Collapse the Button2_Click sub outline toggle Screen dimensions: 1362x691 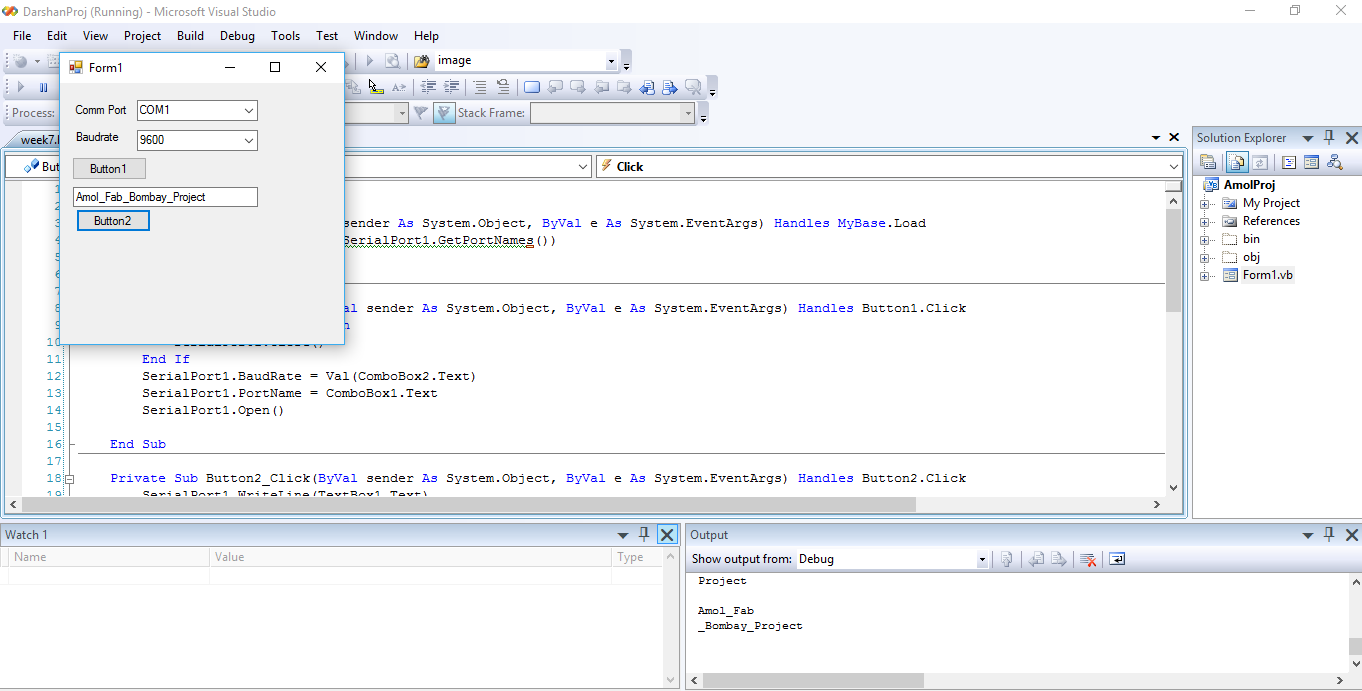click(x=69, y=479)
